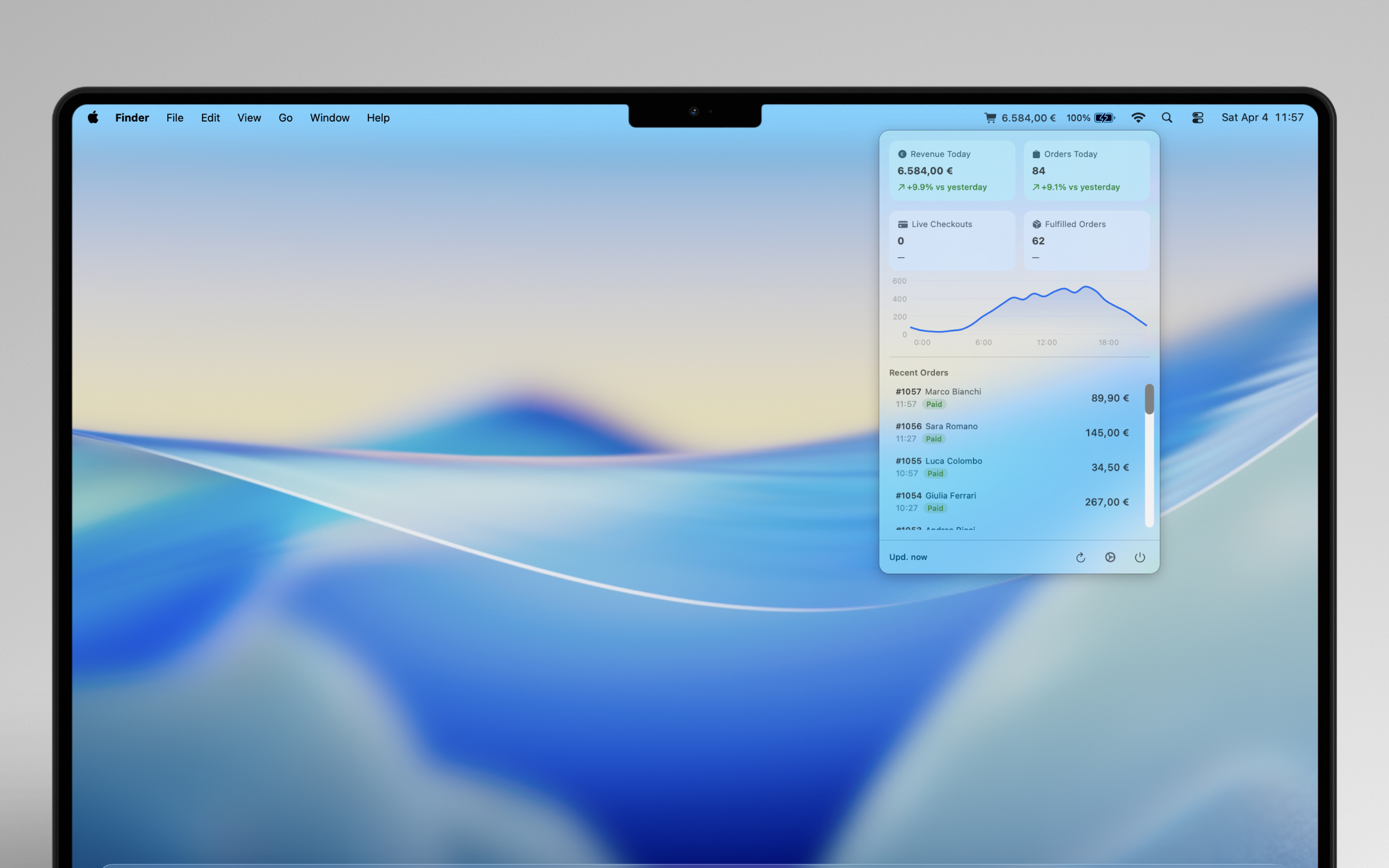This screenshot has height=868, width=1389.
Task: Click the Paid badge on order #1054
Action: [935, 509]
